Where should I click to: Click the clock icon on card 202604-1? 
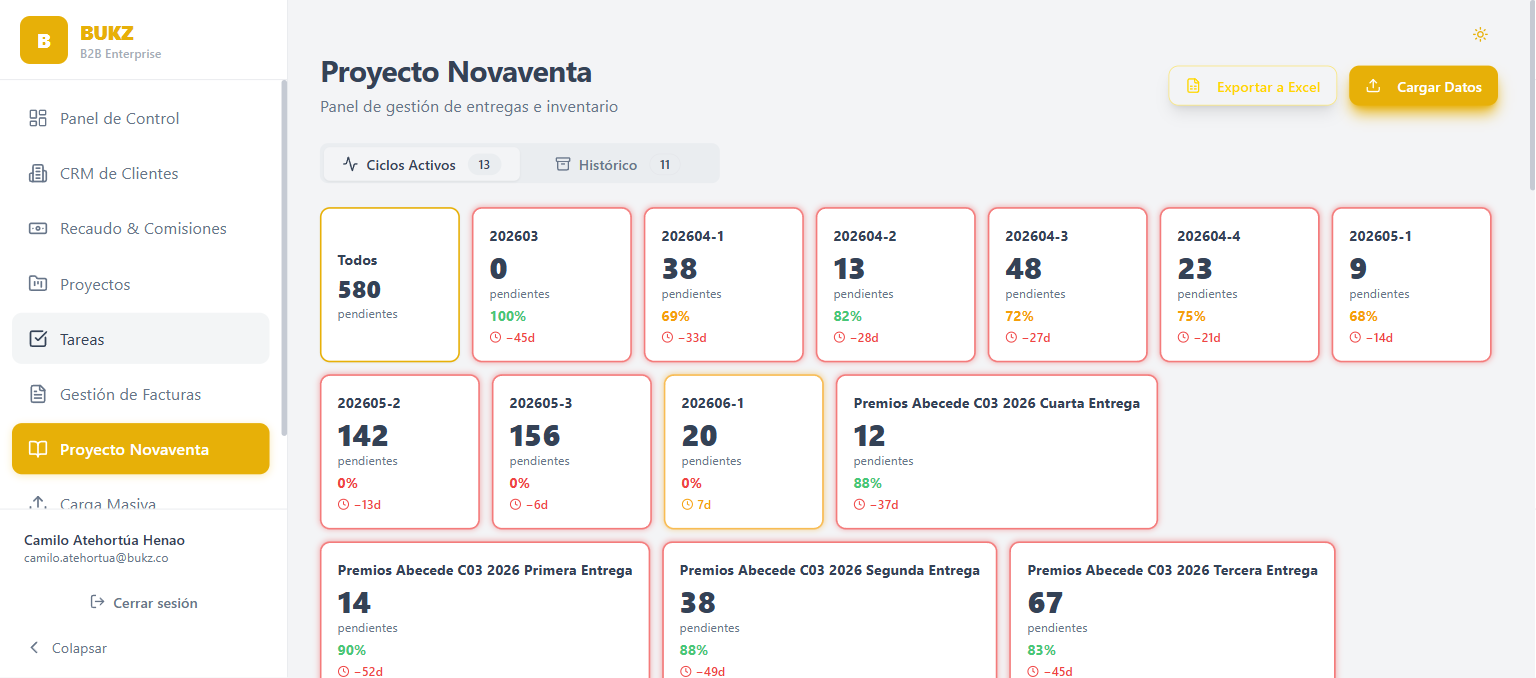[x=667, y=338]
